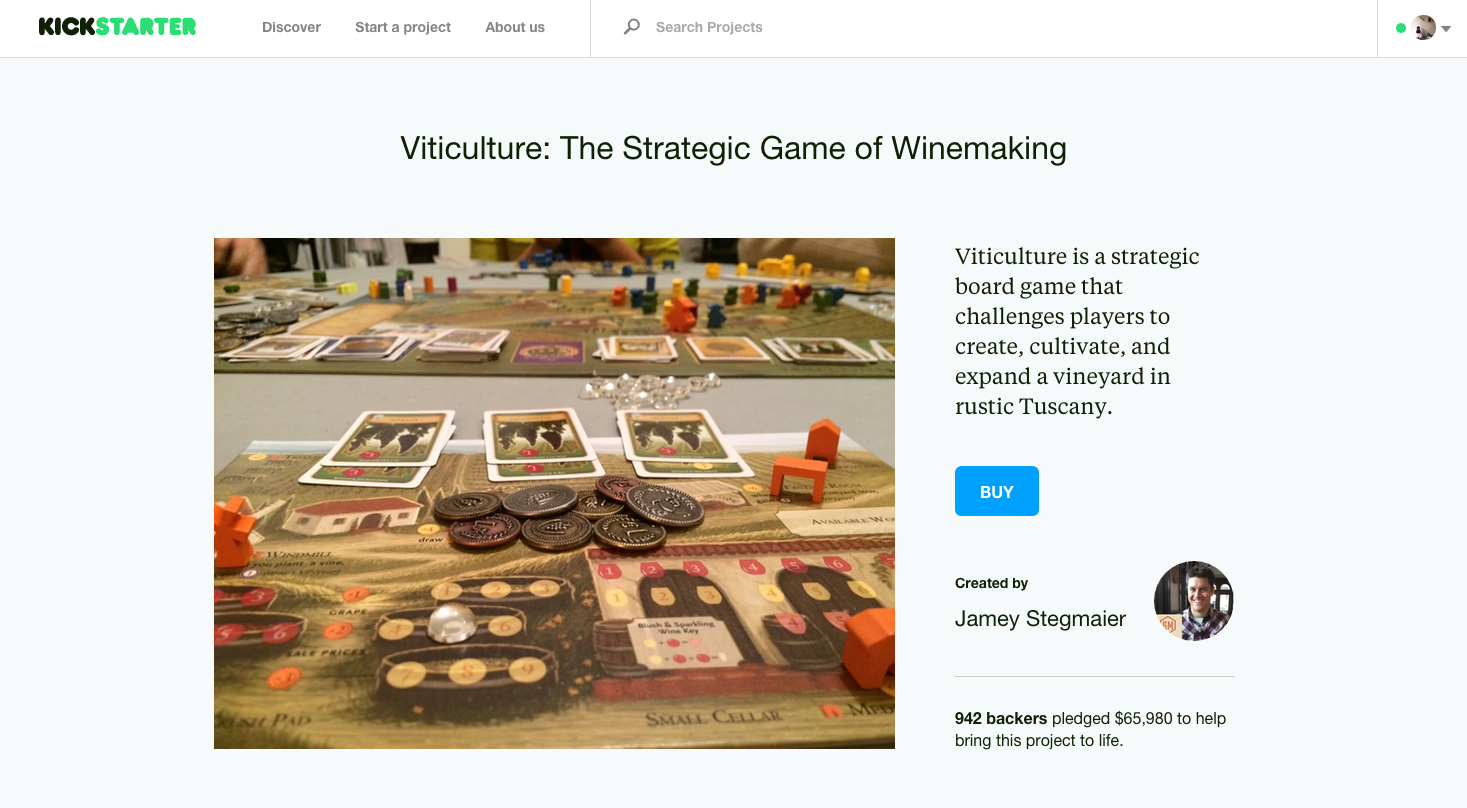This screenshot has height=808, width=1467.
Task: Click the 942 backers text
Action: point(1001,718)
